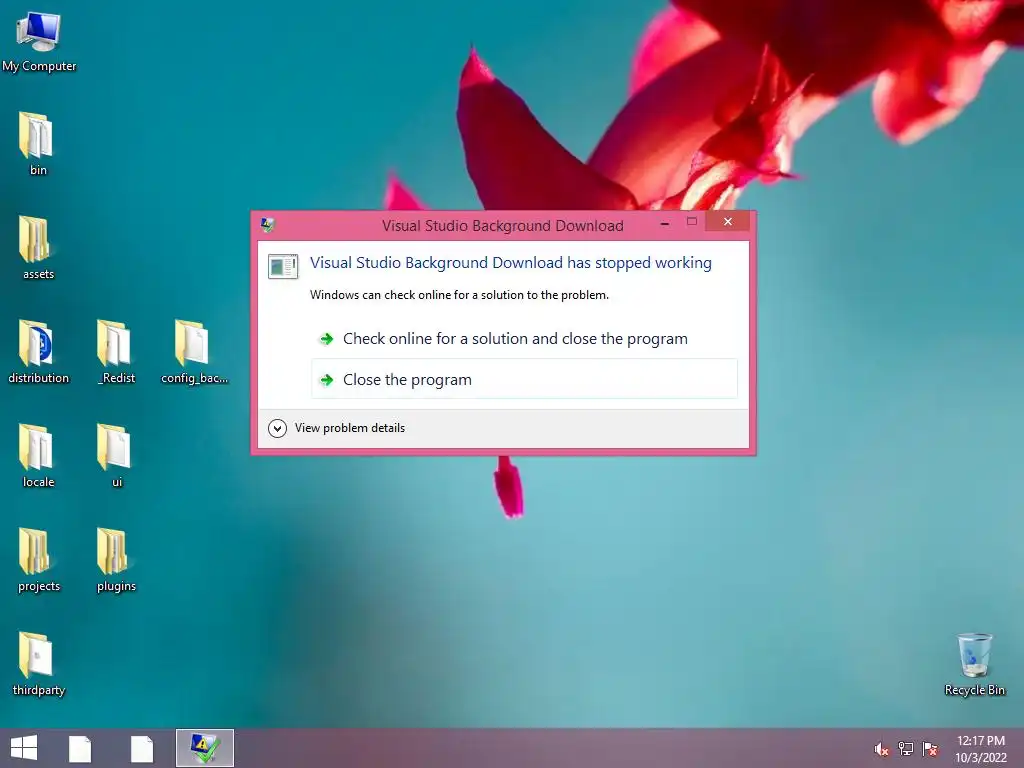
Task: Select the _Redist folder icon
Action: (116, 352)
